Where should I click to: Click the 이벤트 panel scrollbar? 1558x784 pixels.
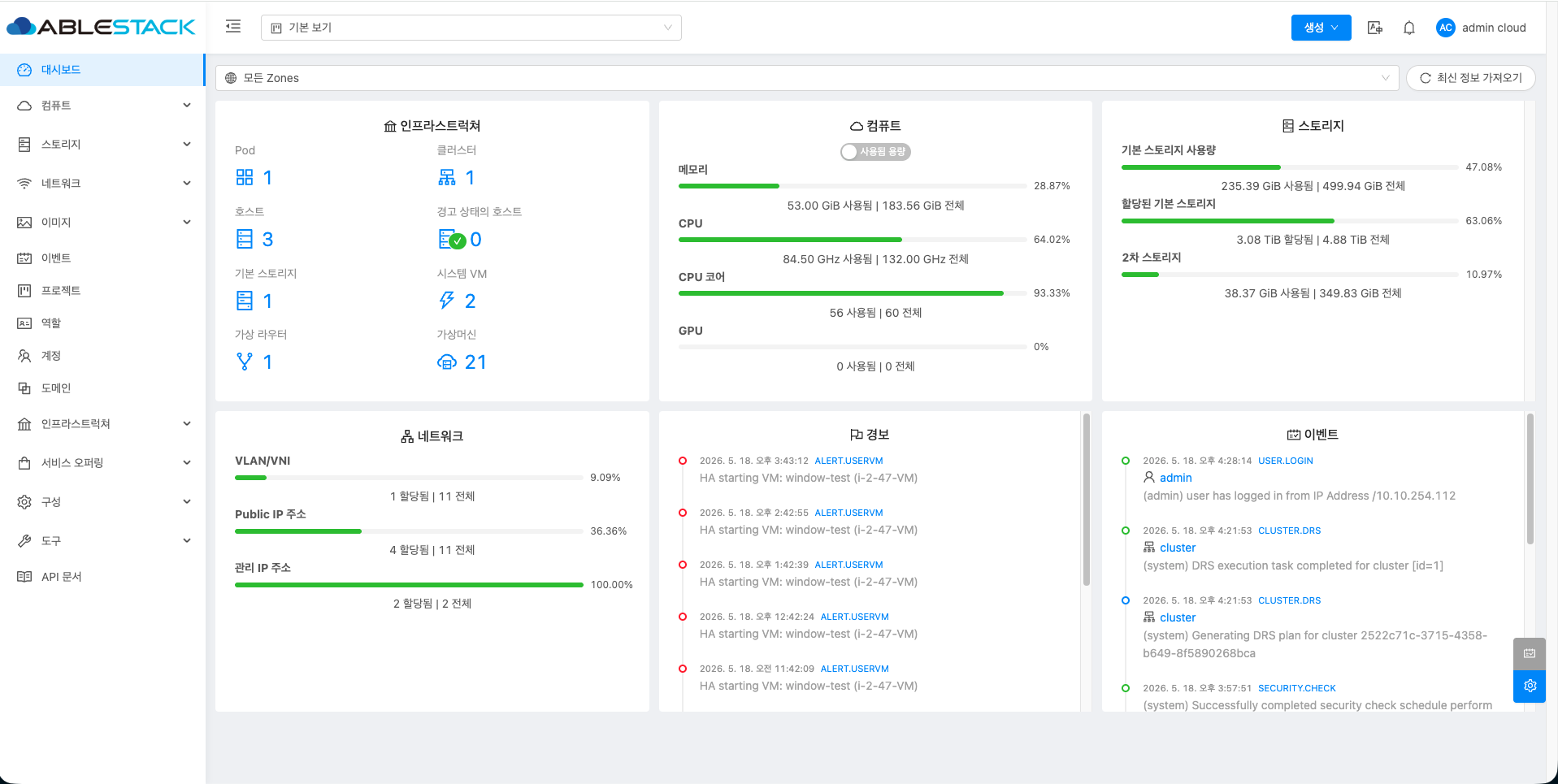[1530, 479]
